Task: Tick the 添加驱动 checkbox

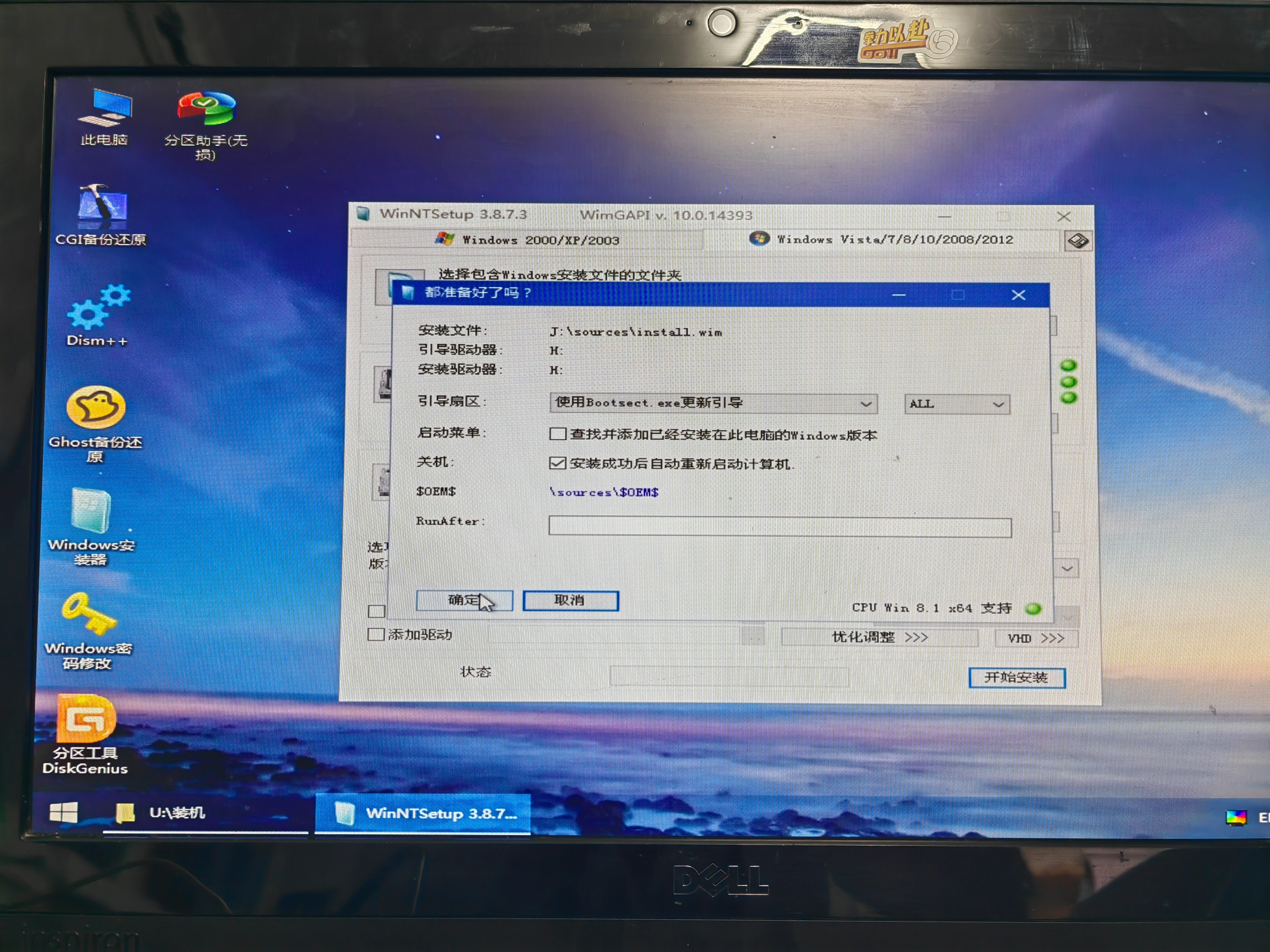Action: tap(376, 635)
